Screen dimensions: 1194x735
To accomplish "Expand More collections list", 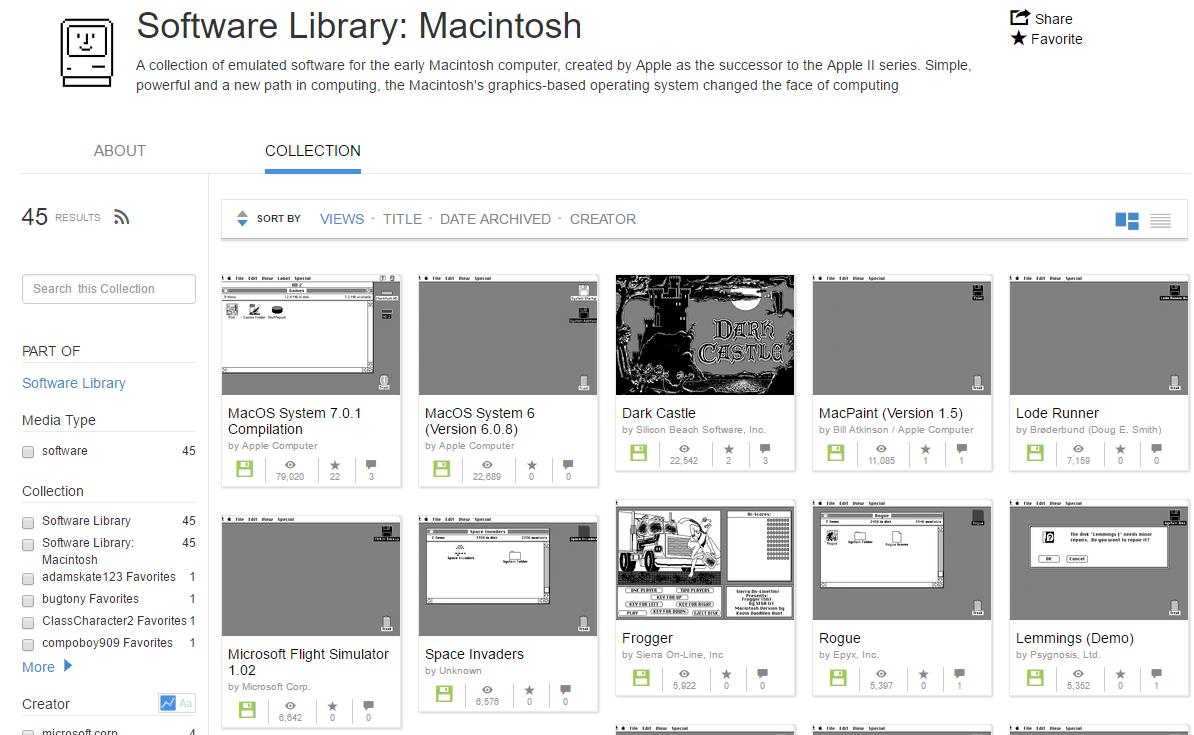I will point(46,666).
